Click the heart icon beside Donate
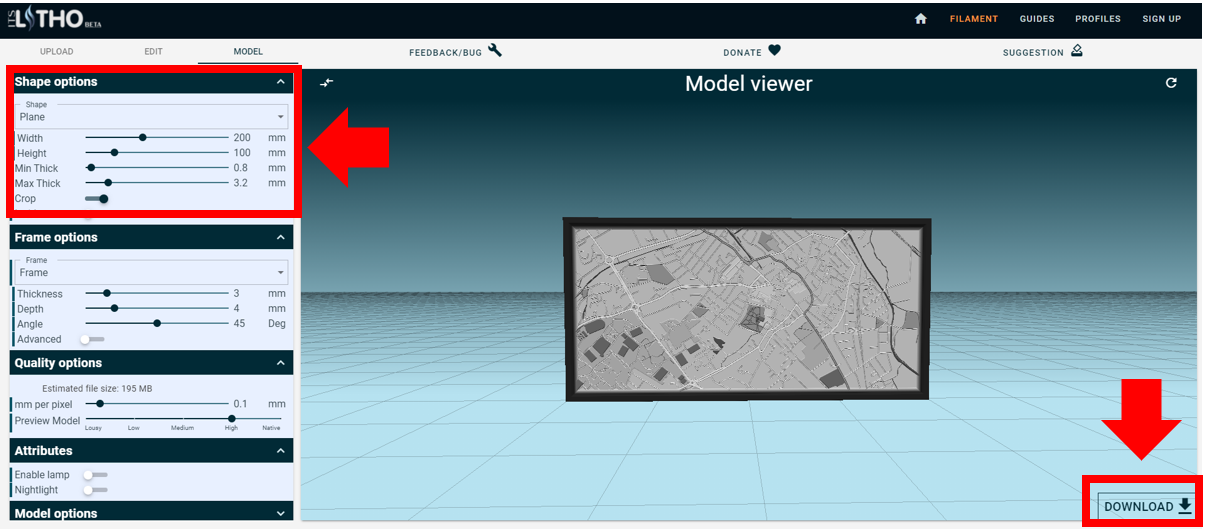The image size is (1205, 529). (x=774, y=51)
